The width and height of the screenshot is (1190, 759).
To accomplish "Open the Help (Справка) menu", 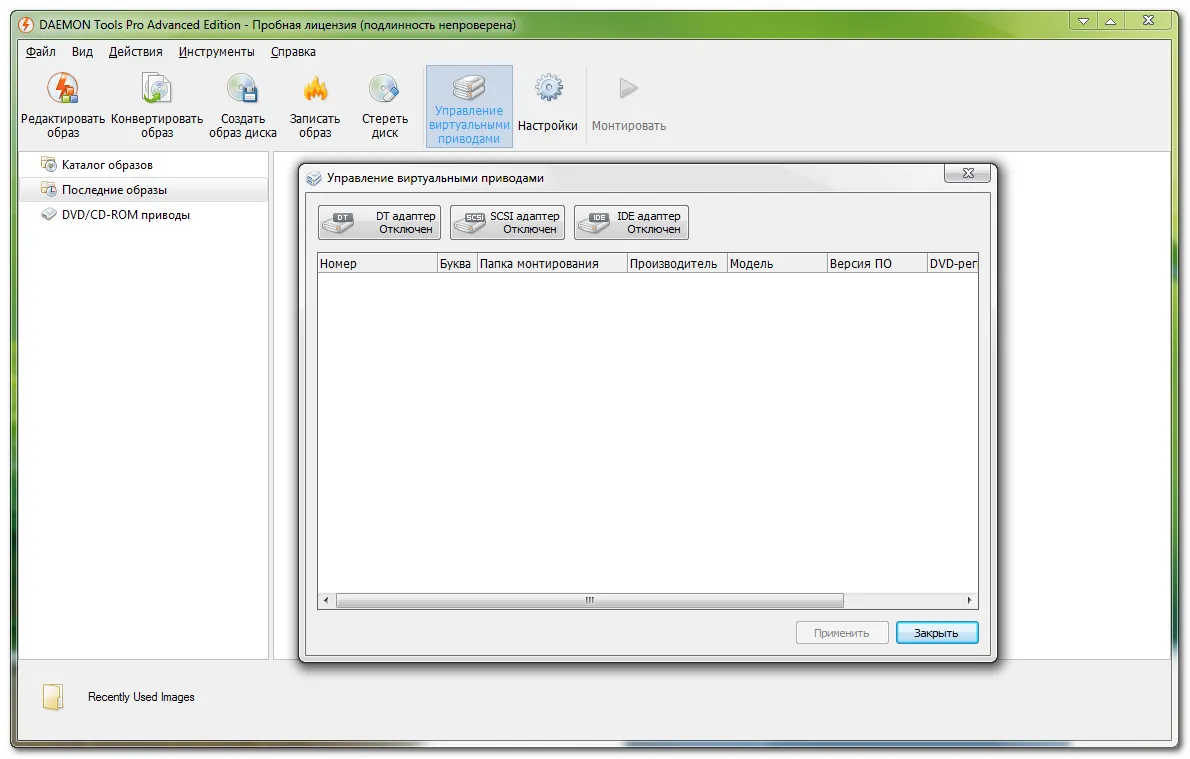I will click(x=293, y=52).
